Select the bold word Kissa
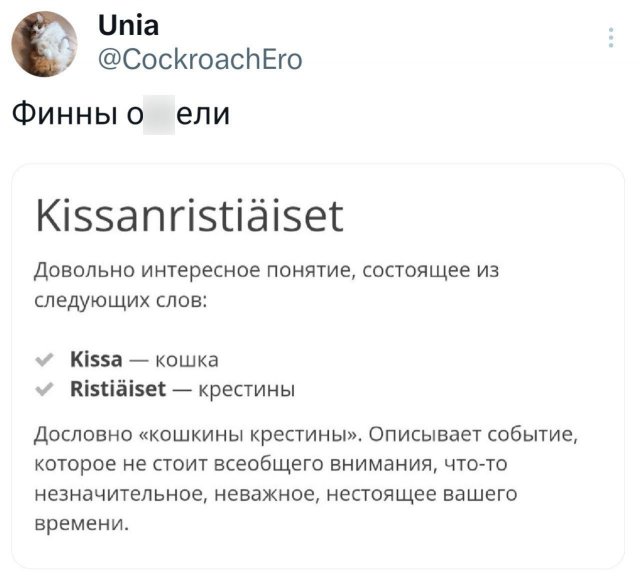Image resolution: width=640 pixels, height=583 pixels. [x=96, y=359]
